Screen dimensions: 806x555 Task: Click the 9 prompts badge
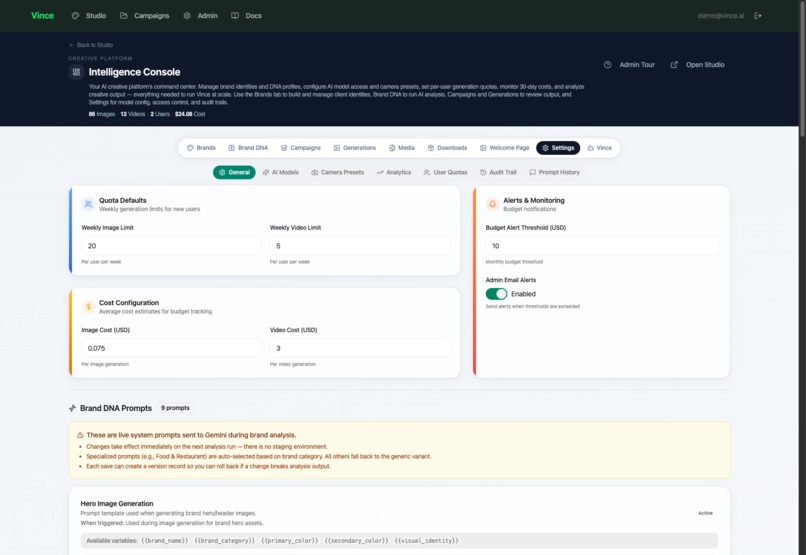(x=175, y=408)
